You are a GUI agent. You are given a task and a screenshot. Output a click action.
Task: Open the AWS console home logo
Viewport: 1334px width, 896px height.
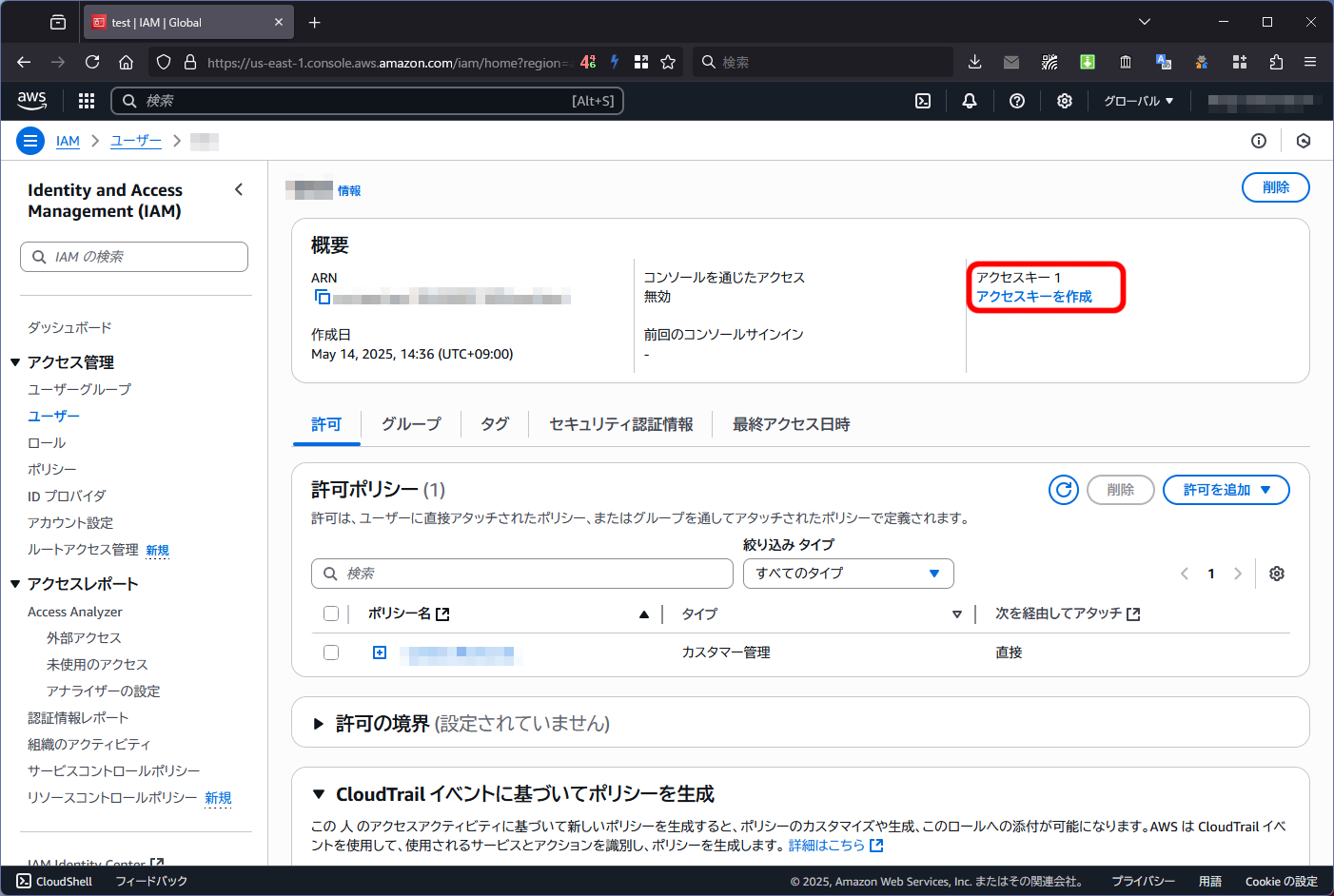[32, 100]
